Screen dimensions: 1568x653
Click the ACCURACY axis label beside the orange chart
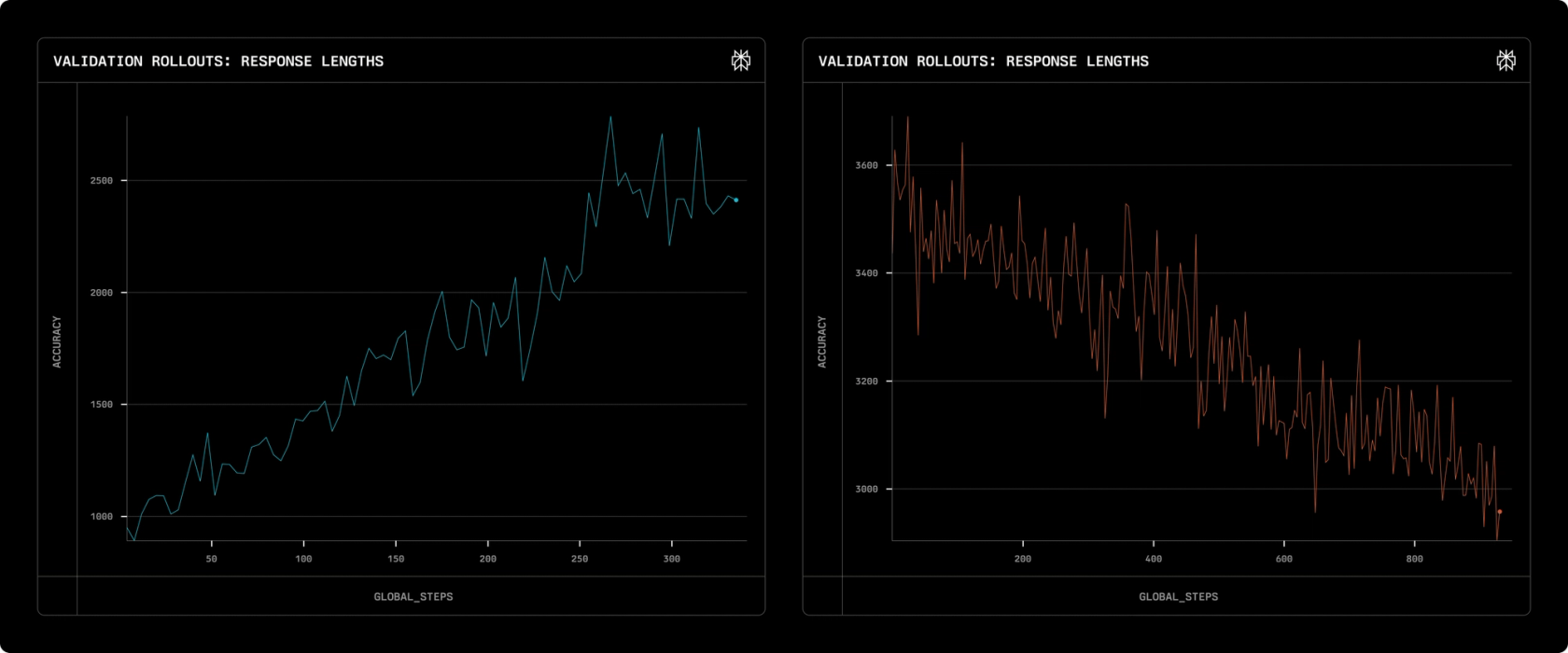(822, 341)
